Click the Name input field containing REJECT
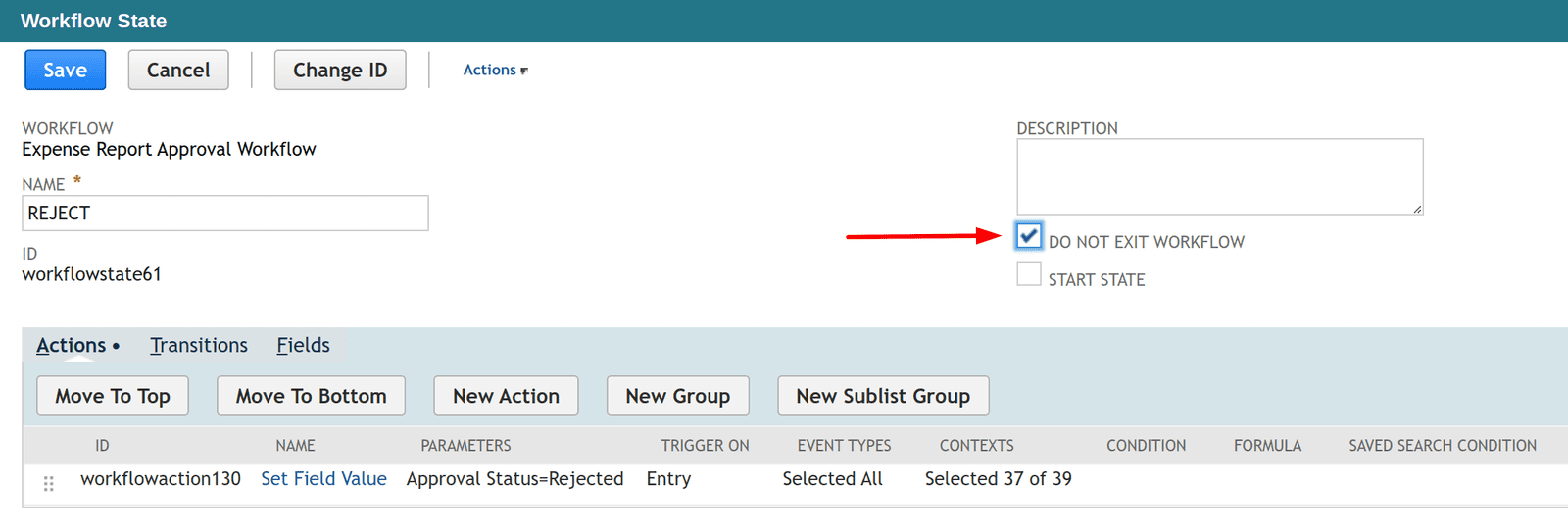1568x531 pixels. coord(225,214)
